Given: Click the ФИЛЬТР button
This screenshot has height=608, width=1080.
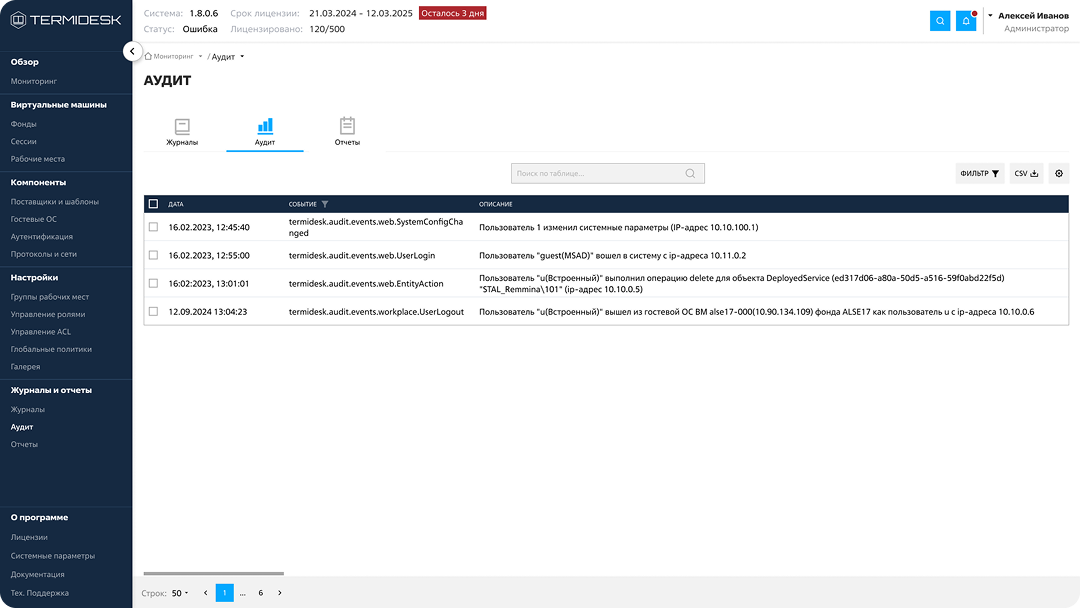Looking at the screenshot, I should tap(979, 173).
